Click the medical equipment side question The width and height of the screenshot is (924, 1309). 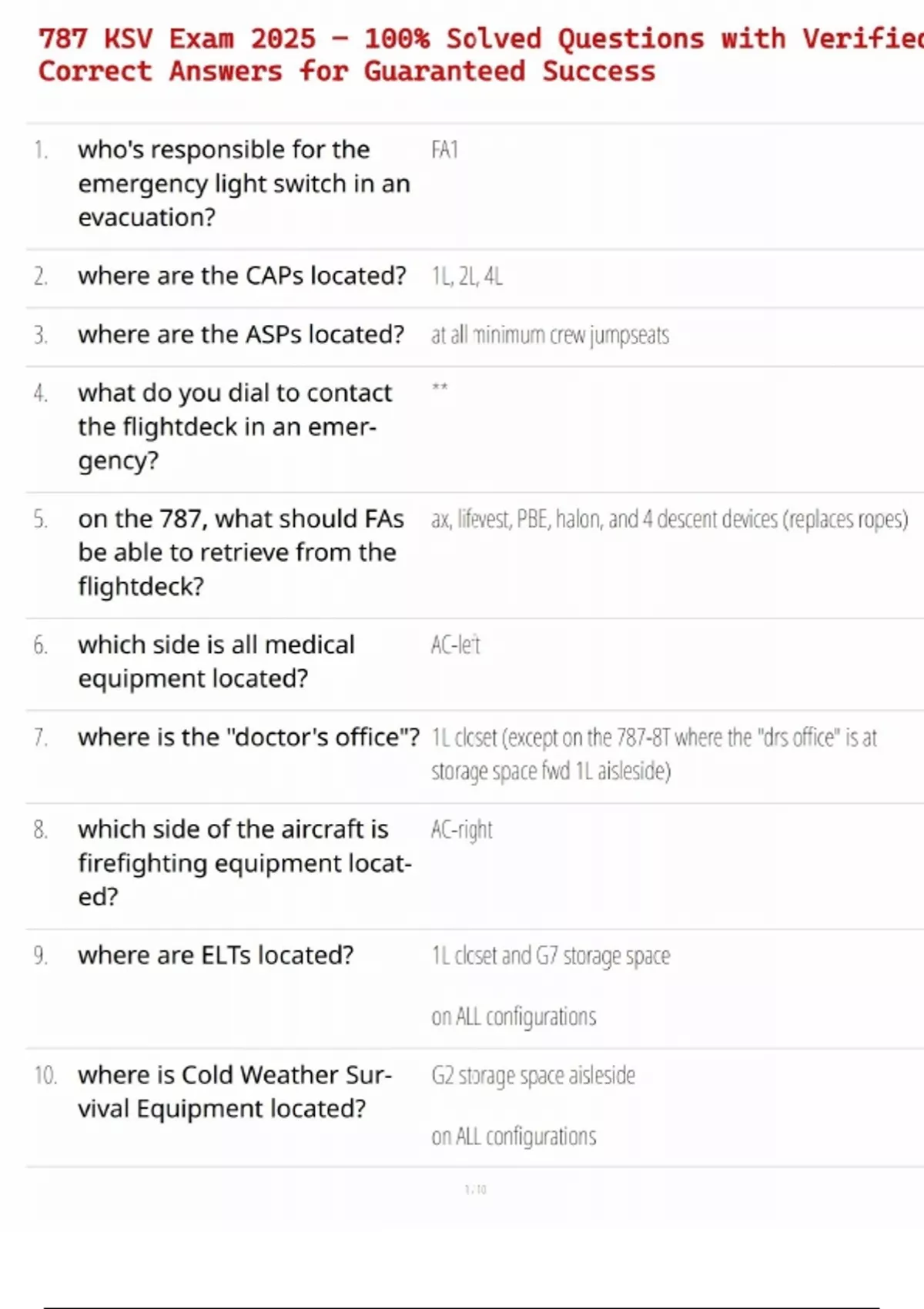click(216, 661)
